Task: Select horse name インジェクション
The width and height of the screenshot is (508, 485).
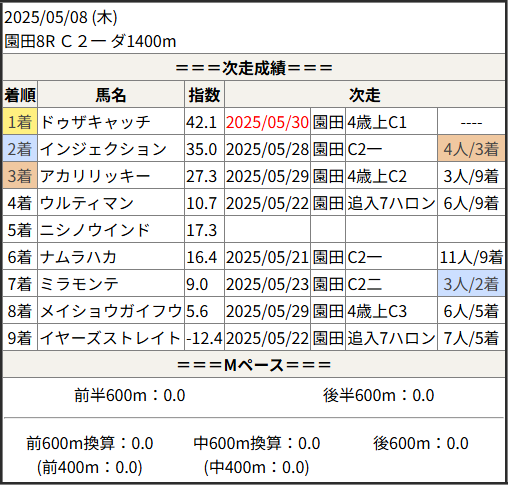Action: 103,149
